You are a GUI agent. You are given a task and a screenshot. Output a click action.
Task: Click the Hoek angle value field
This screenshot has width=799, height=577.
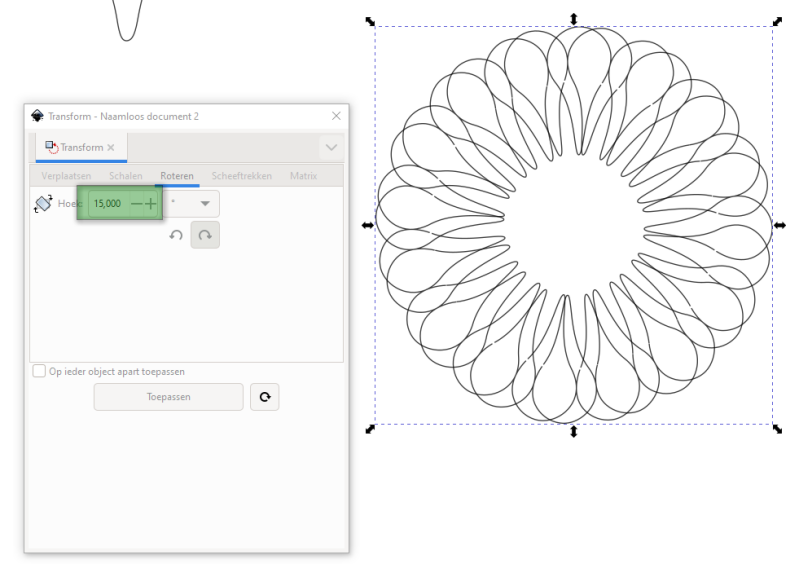click(x=108, y=204)
